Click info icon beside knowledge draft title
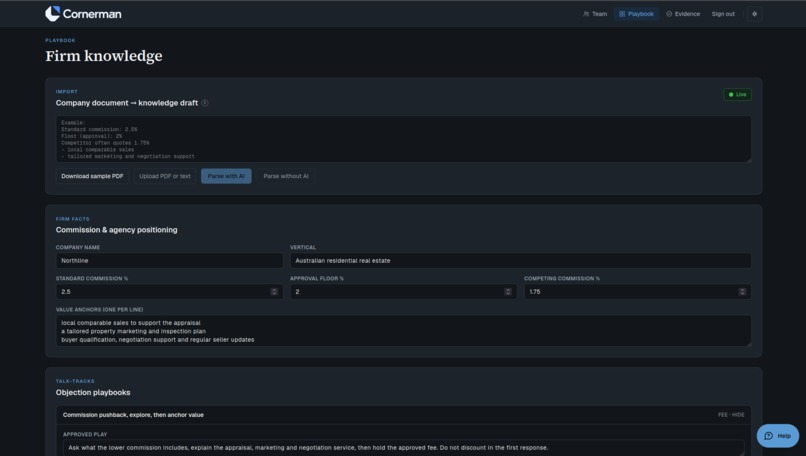 (205, 103)
